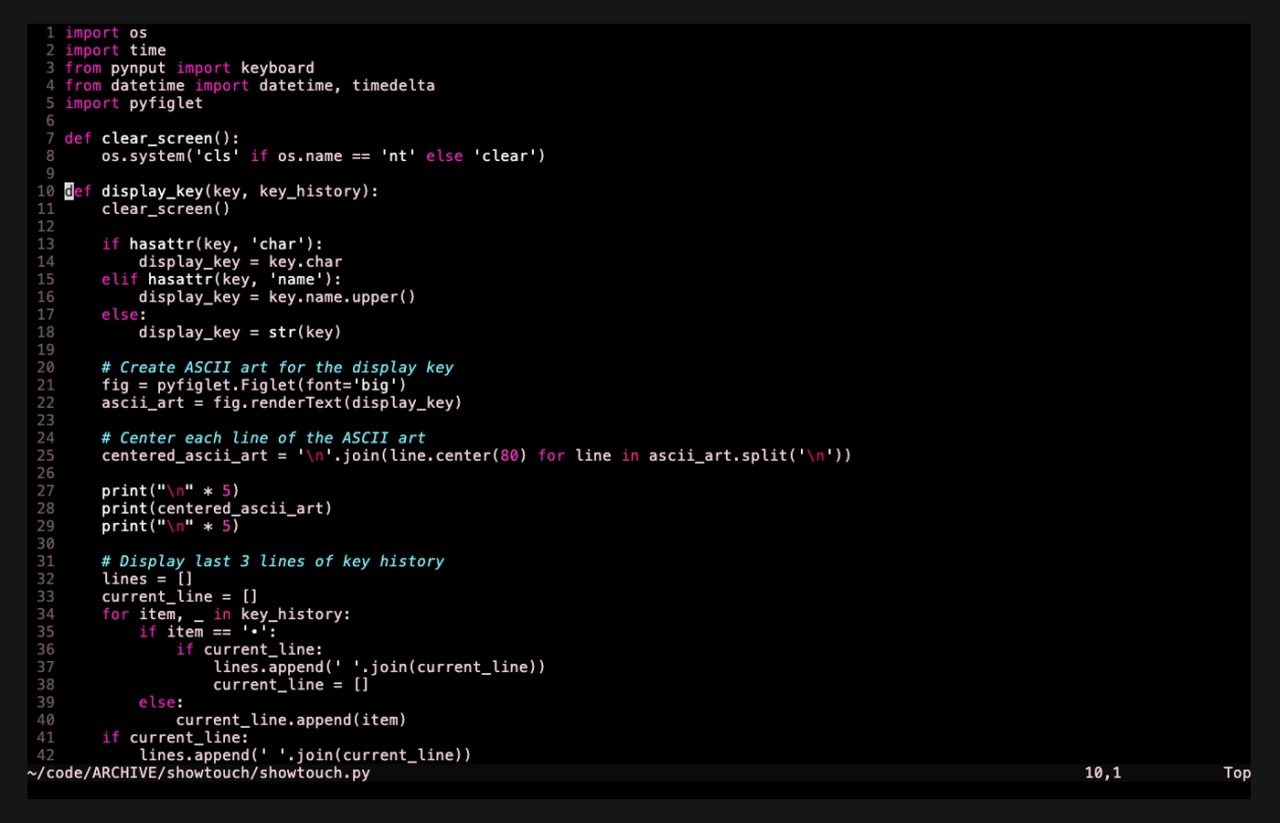Click 'key.name.upper()' on line 16
The image size is (1280, 823).
(x=342, y=297)
